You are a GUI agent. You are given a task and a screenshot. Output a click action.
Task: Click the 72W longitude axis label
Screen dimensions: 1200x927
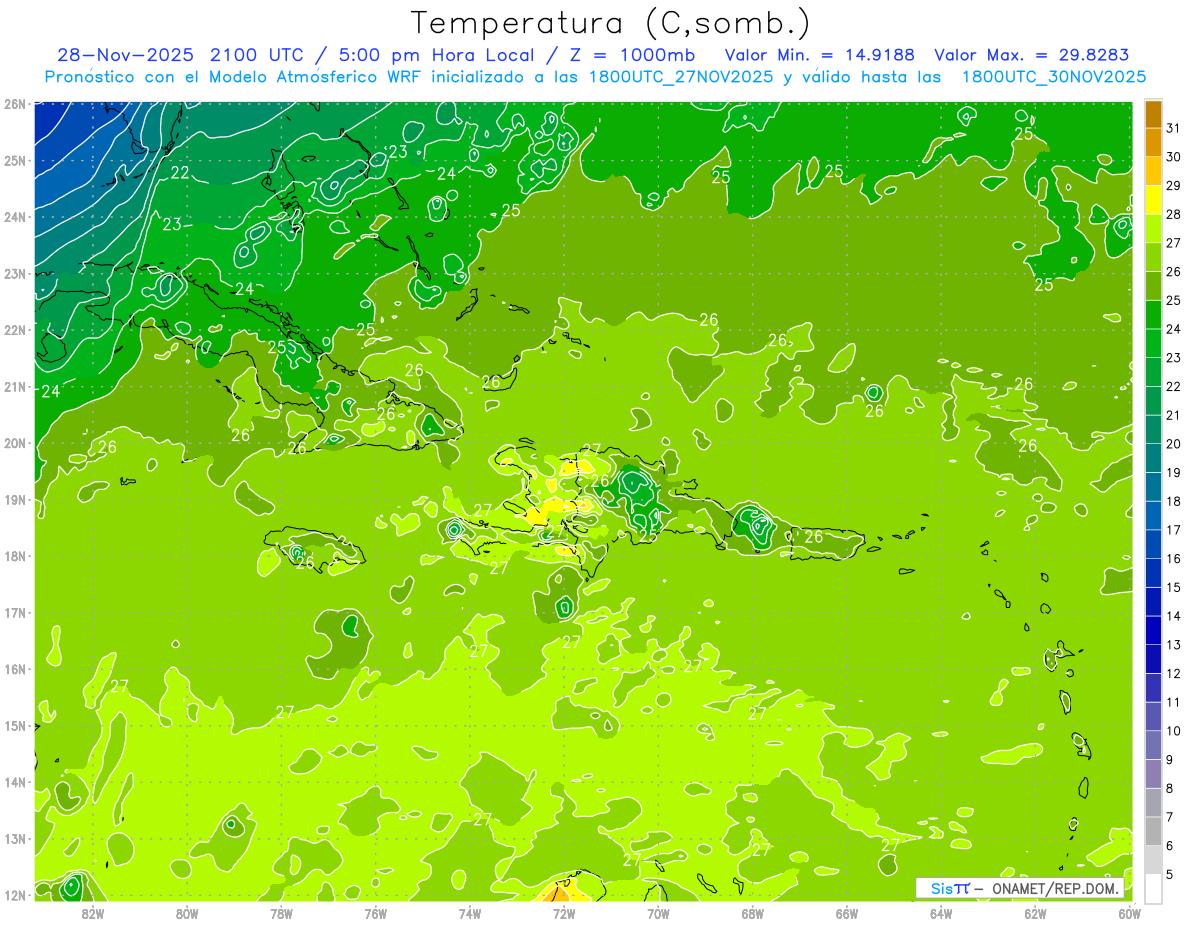pos(564,913)
